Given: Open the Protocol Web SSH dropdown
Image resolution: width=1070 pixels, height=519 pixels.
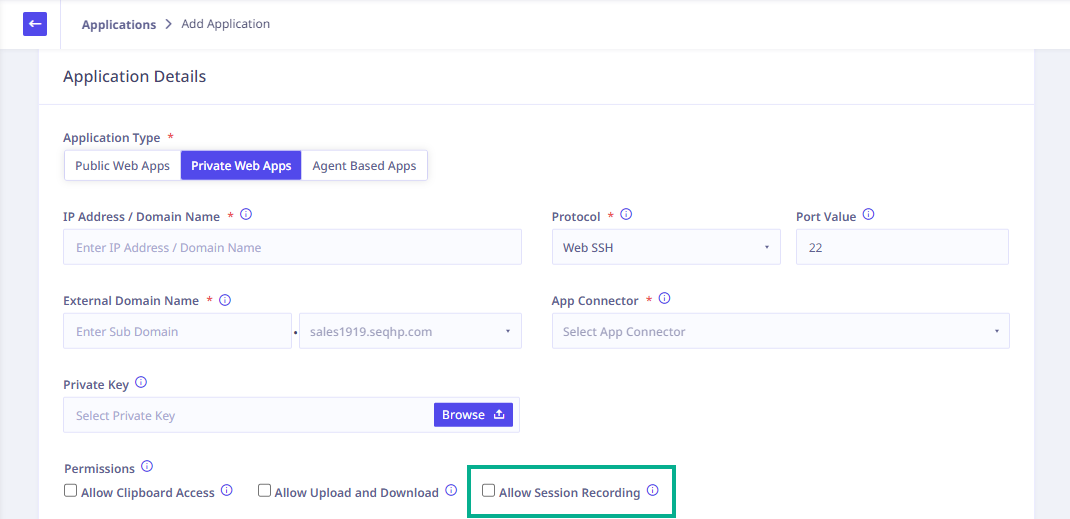Looking at the screenshot, I should coord(666,247).
